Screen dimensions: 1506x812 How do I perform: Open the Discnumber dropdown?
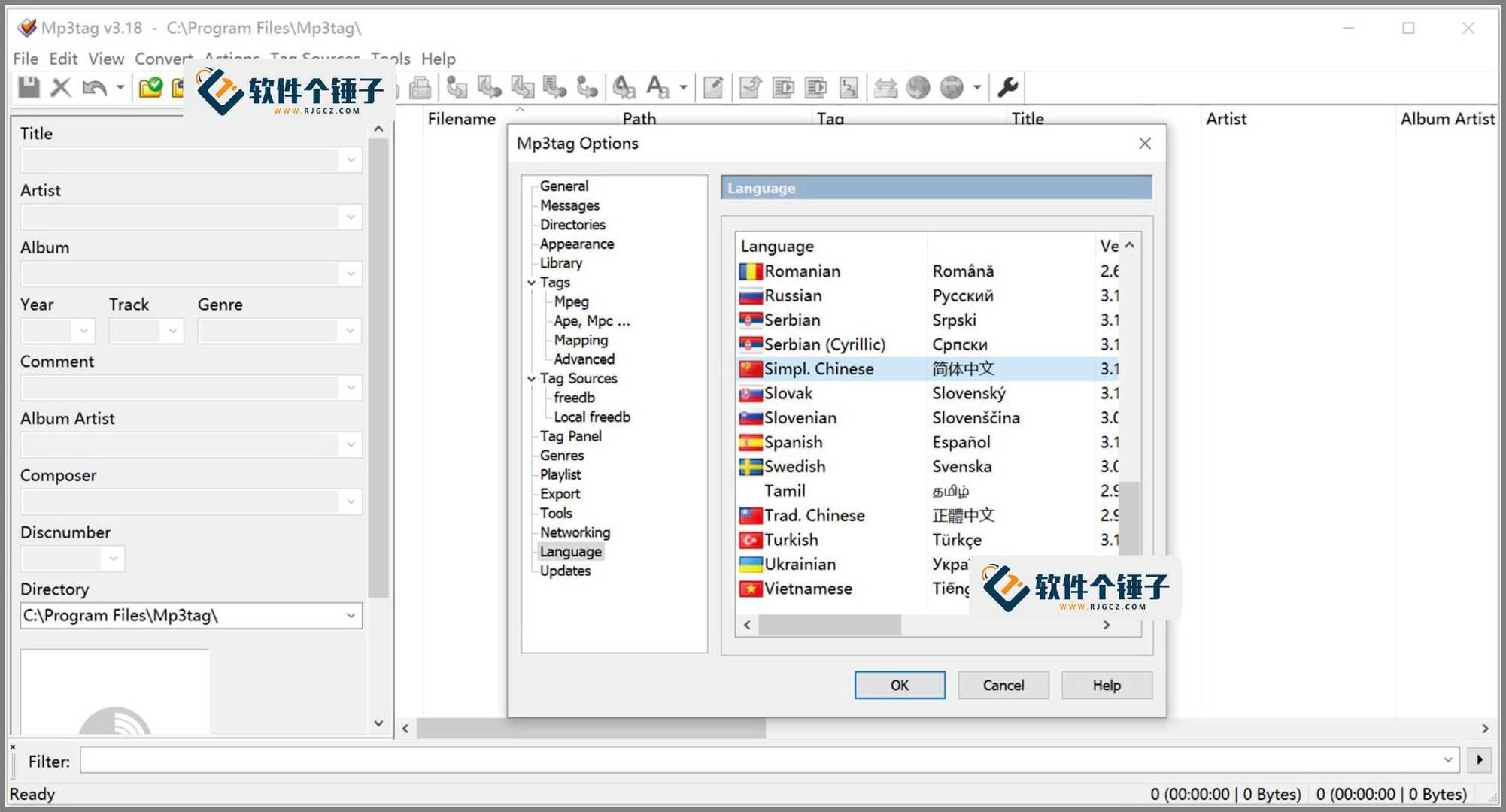tap(113, 559)
